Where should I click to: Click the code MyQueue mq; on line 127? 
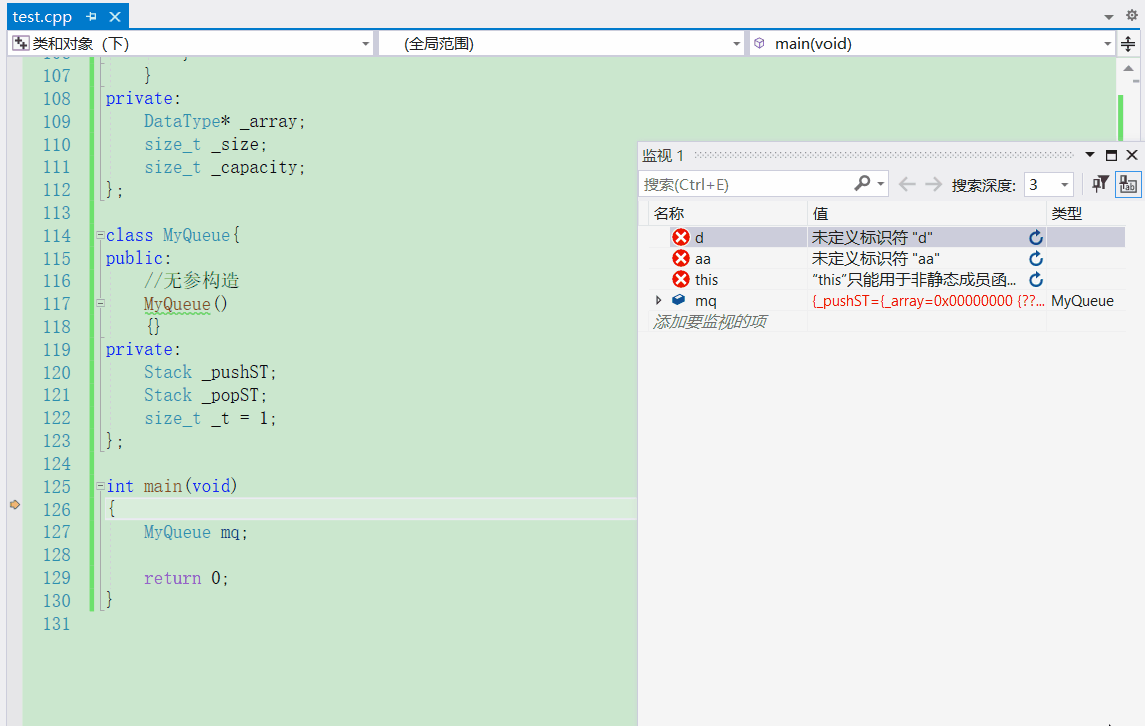(x=195, y=532)
